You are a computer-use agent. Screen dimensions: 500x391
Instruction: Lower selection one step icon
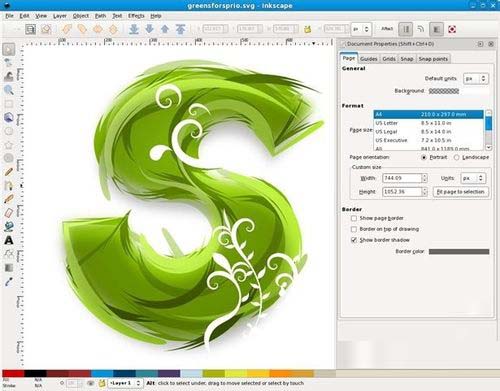[149, 29]
